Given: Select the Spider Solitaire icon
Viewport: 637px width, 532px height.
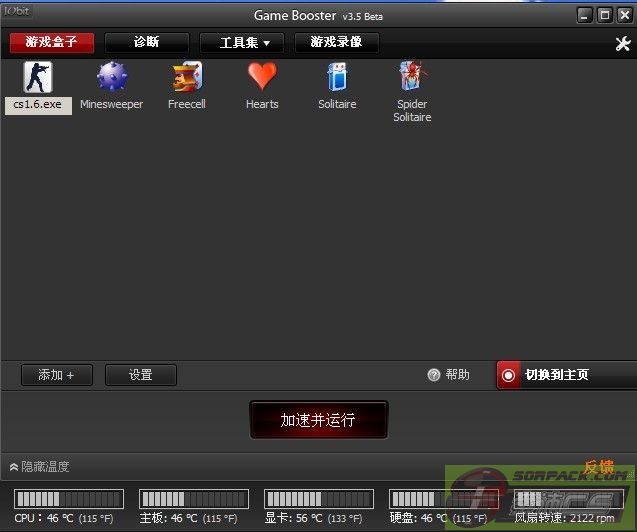Looking at the screenshot, I should (x=412, y=78).
